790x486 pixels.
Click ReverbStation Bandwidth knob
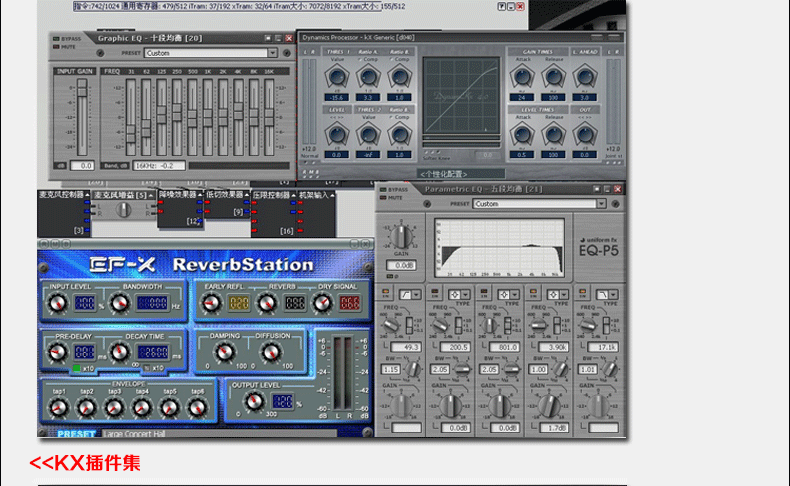coord(119,303)
